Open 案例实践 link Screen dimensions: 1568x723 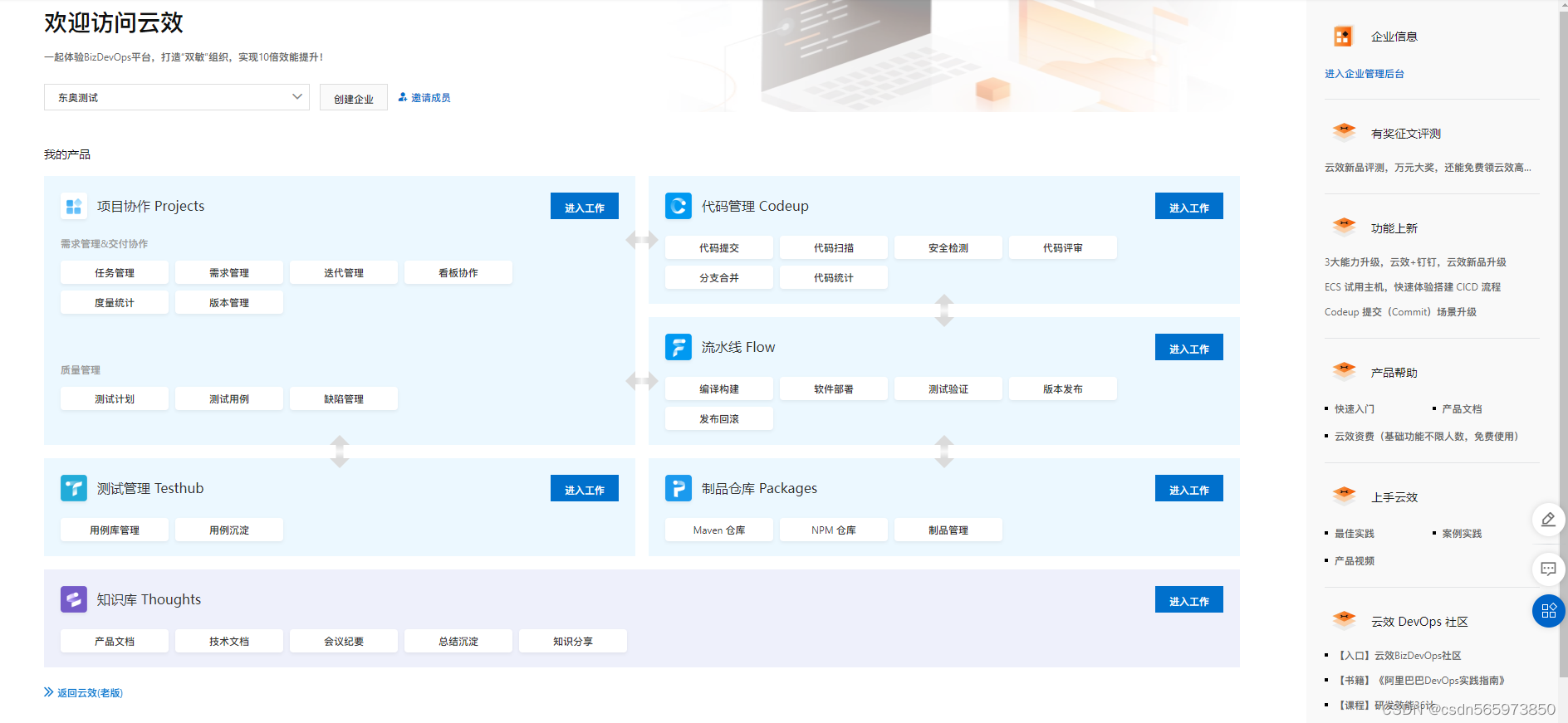[1462, 533]
